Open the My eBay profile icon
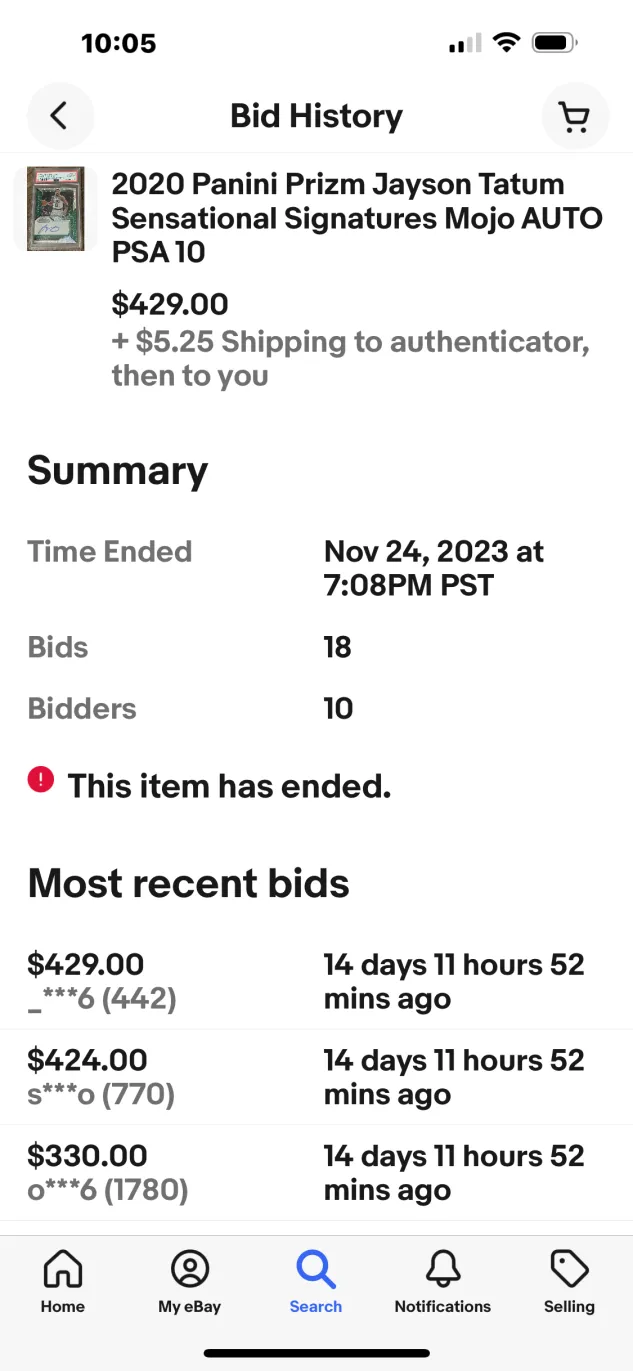Viewport: 633px width, 1371px height. click(190, 1269)
